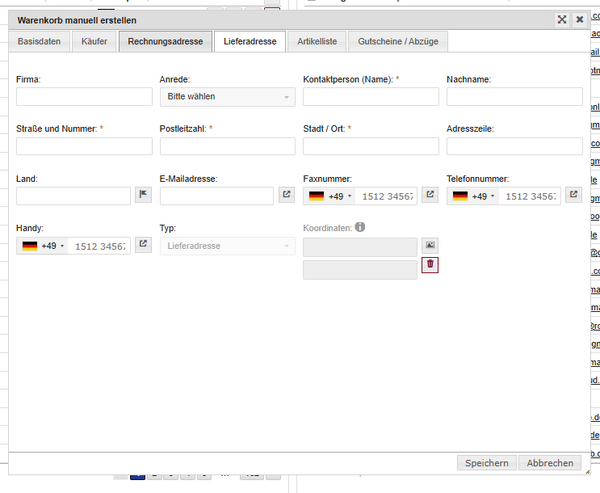The width and height of the screenshot is (600, 493).
Task: Open Typ dropdown showing Lieferadresse
Action: click(x=228, y=246)
